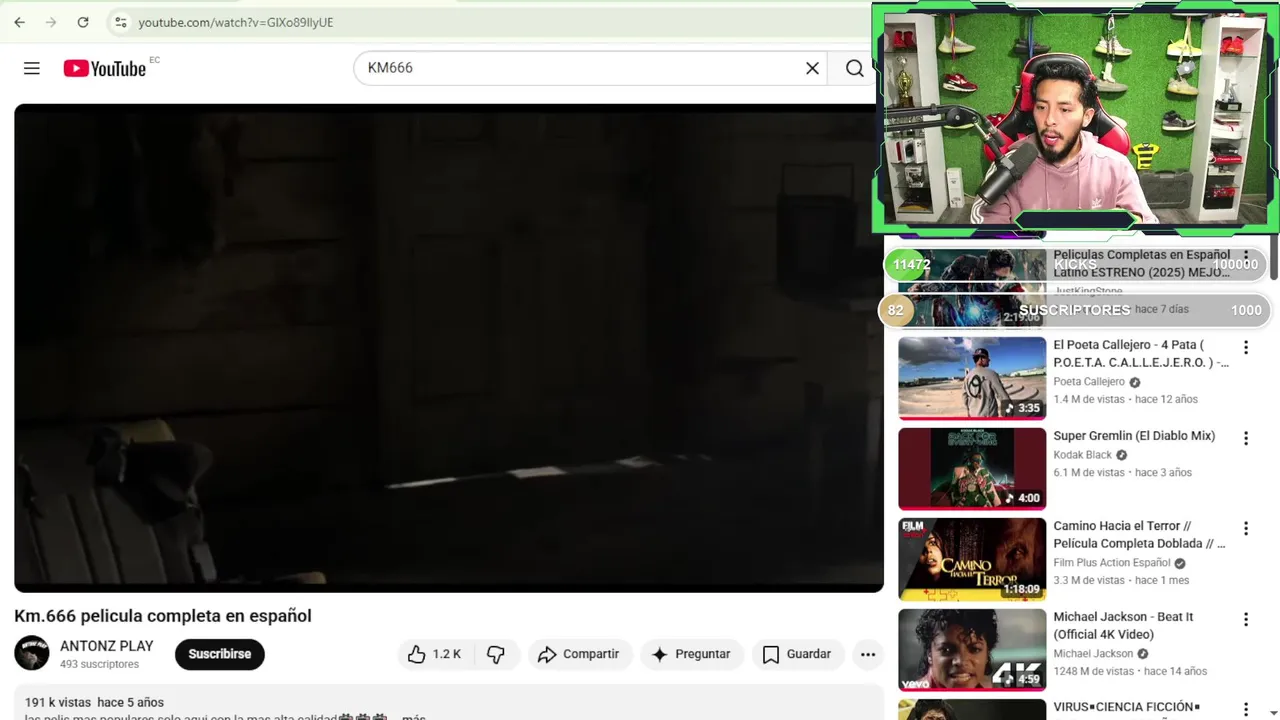Save video with Guardar button
The image size is (1280, 720).
(797, 654)
